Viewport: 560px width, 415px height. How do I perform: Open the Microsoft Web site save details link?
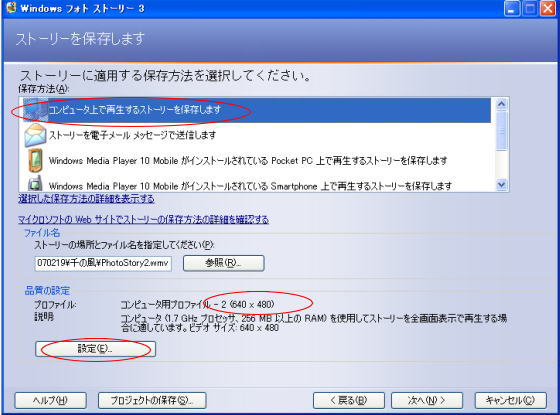click(x=143, y=219)
